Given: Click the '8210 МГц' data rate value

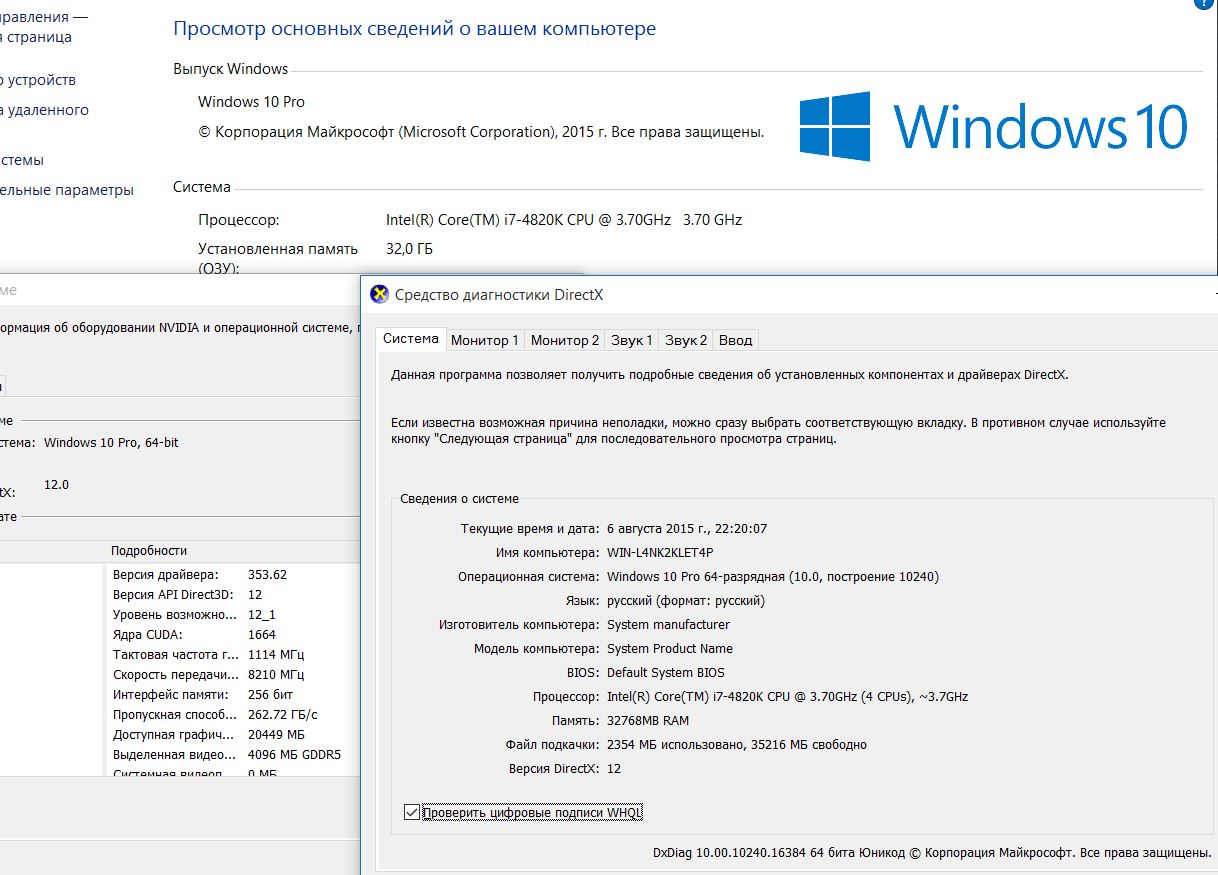Looking at the screenshot, I should point(276,674).
